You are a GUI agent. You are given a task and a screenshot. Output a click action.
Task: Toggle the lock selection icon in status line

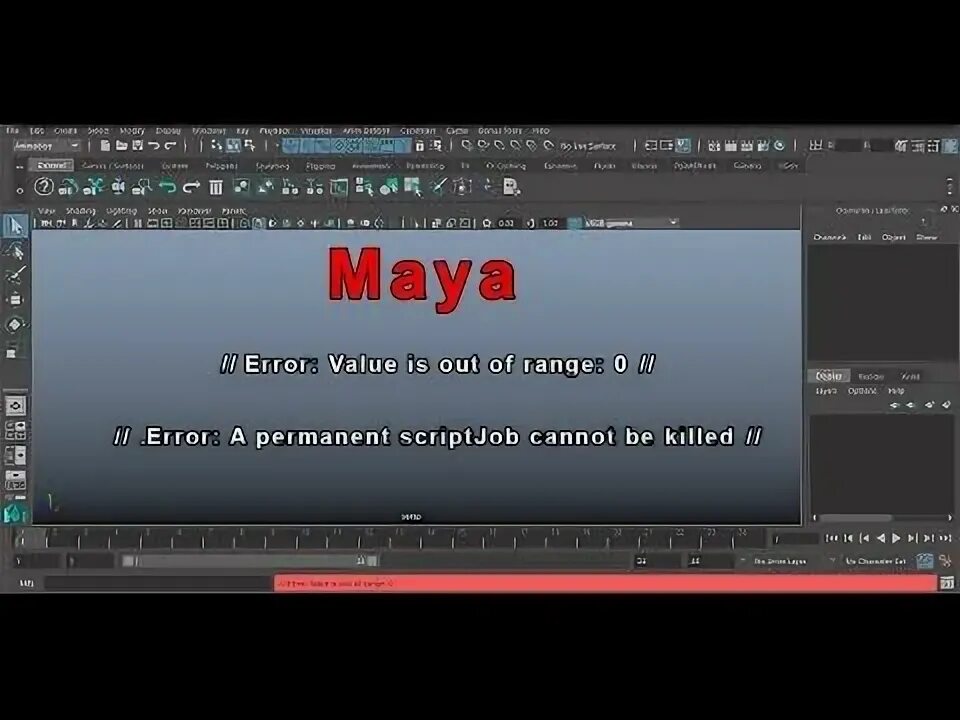[419, 146]
